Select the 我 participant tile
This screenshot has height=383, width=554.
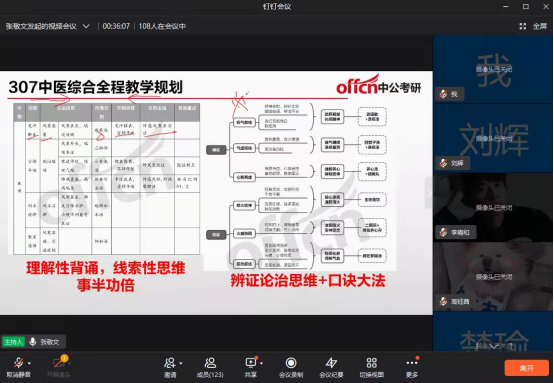(x=493, y=69)
